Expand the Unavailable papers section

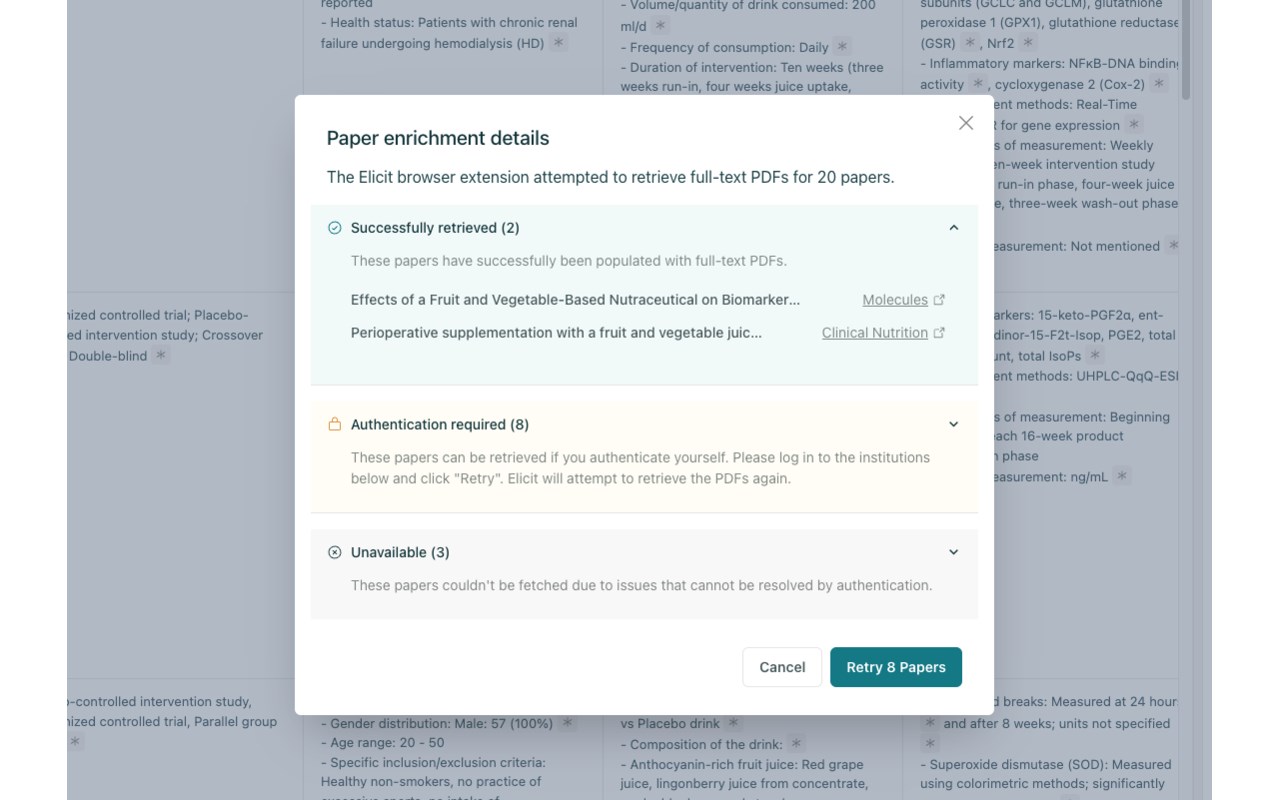click(x=953, y=552)
